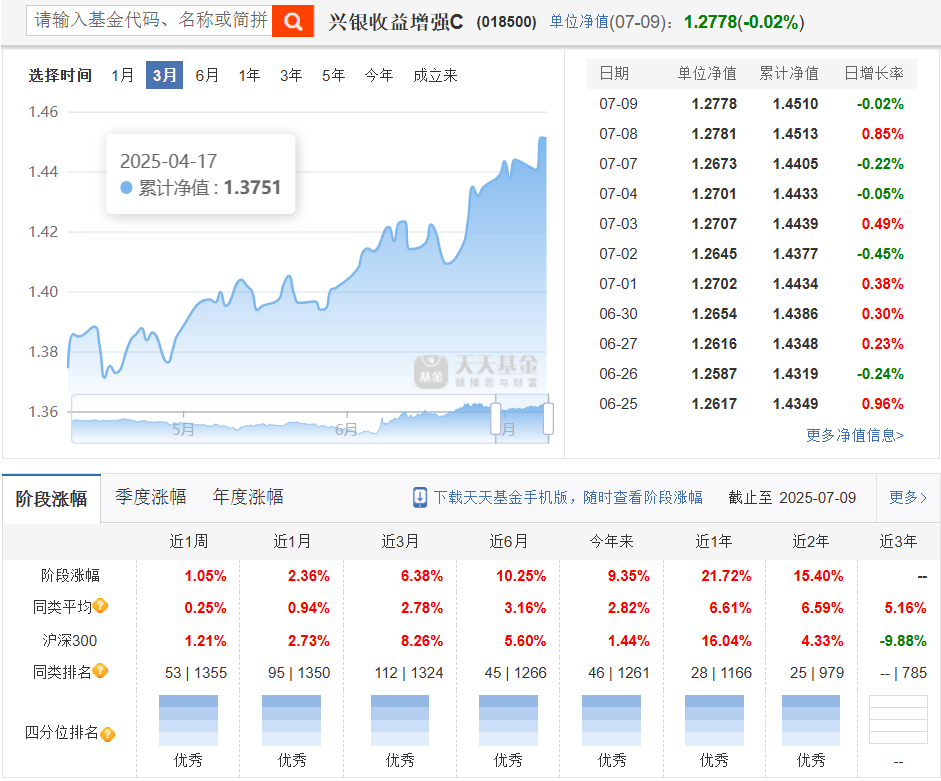The height and width of the screenshot is (781, 941).
Task: Select the 3年 time range
Action: (x=291, y=75)
